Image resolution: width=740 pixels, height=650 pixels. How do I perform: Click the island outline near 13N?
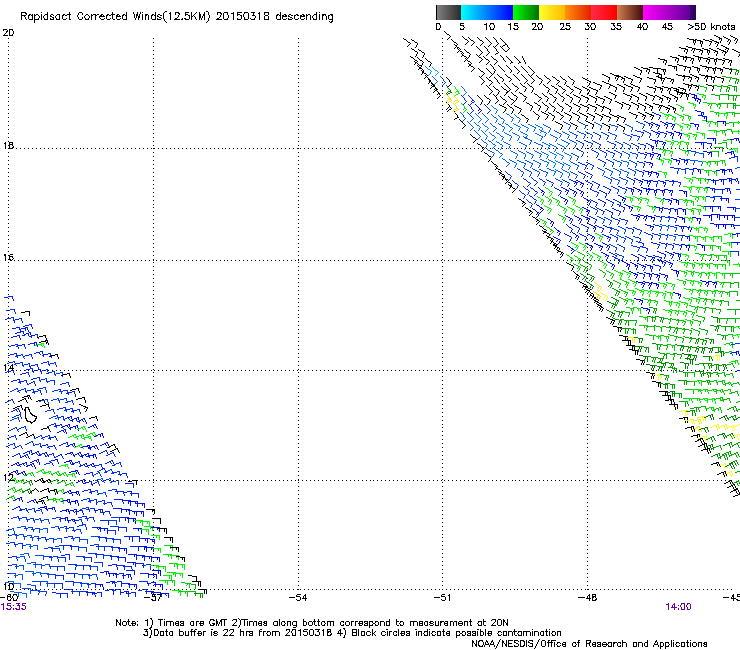30,415
